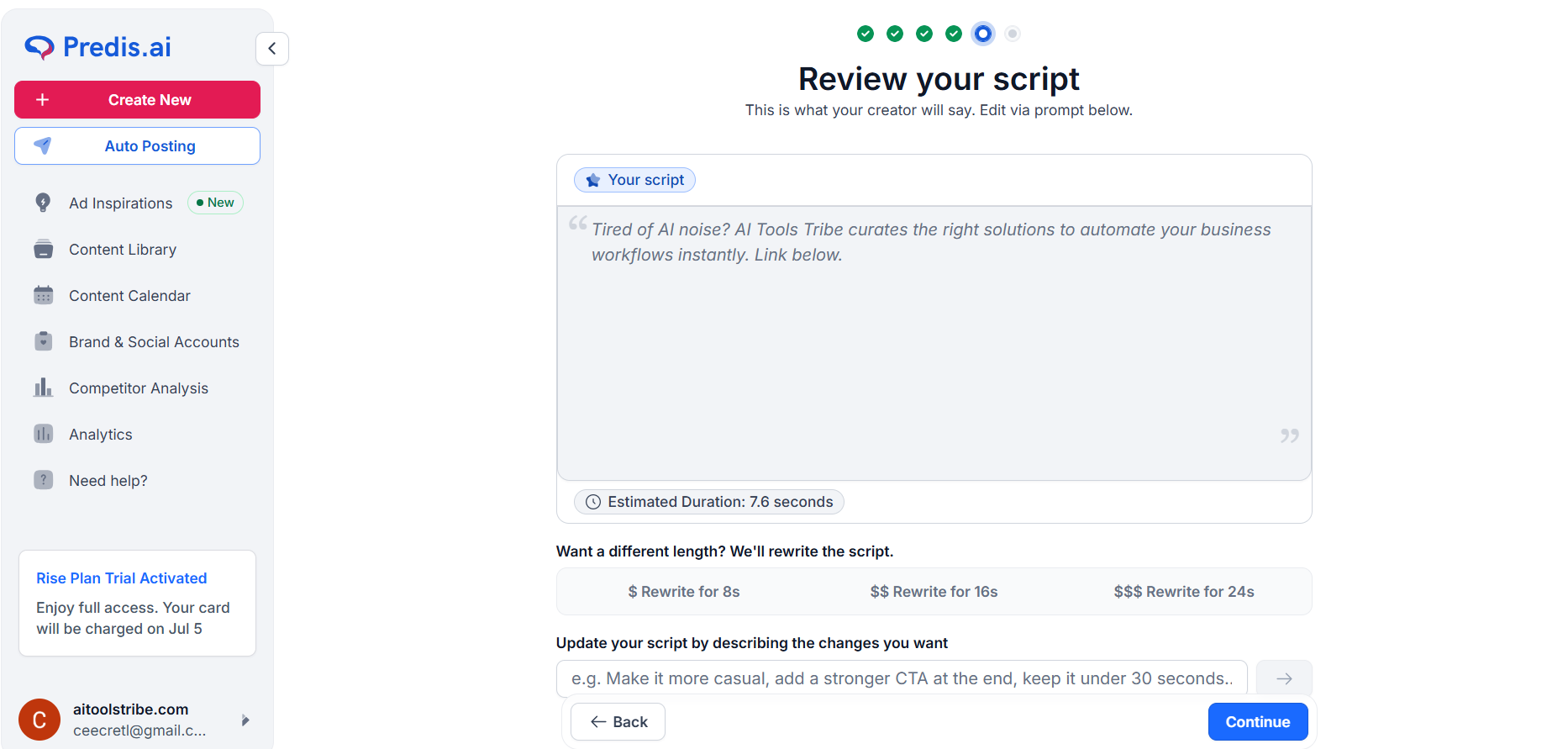This screenshot has height=749, width=1568.
Task: Go to Content Library
Action: pos(123,250)
